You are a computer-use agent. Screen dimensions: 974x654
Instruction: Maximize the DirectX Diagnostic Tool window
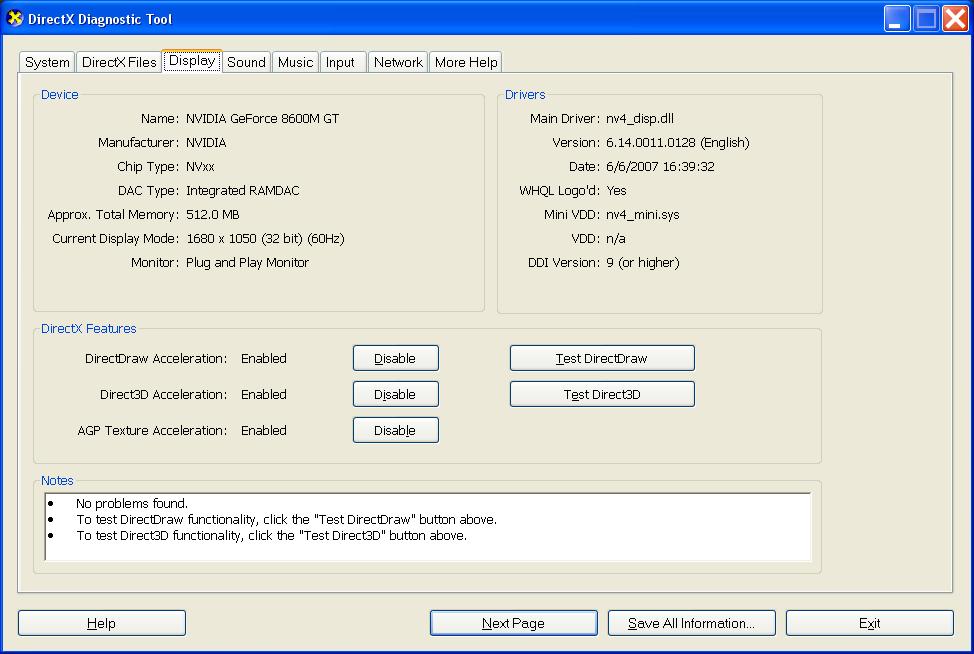[926, 19]
